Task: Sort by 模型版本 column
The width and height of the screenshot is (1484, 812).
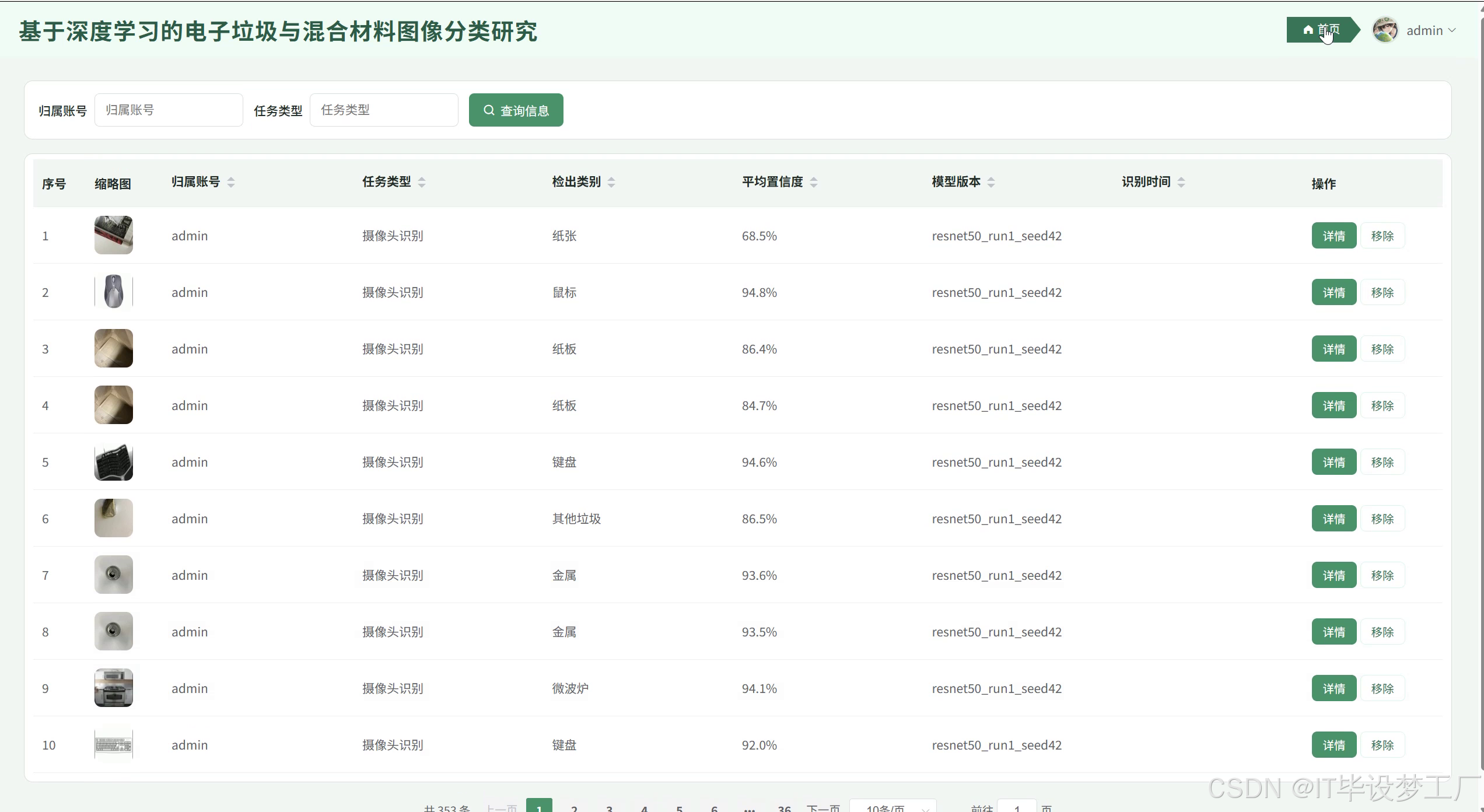Action: [x=991, y=182]
